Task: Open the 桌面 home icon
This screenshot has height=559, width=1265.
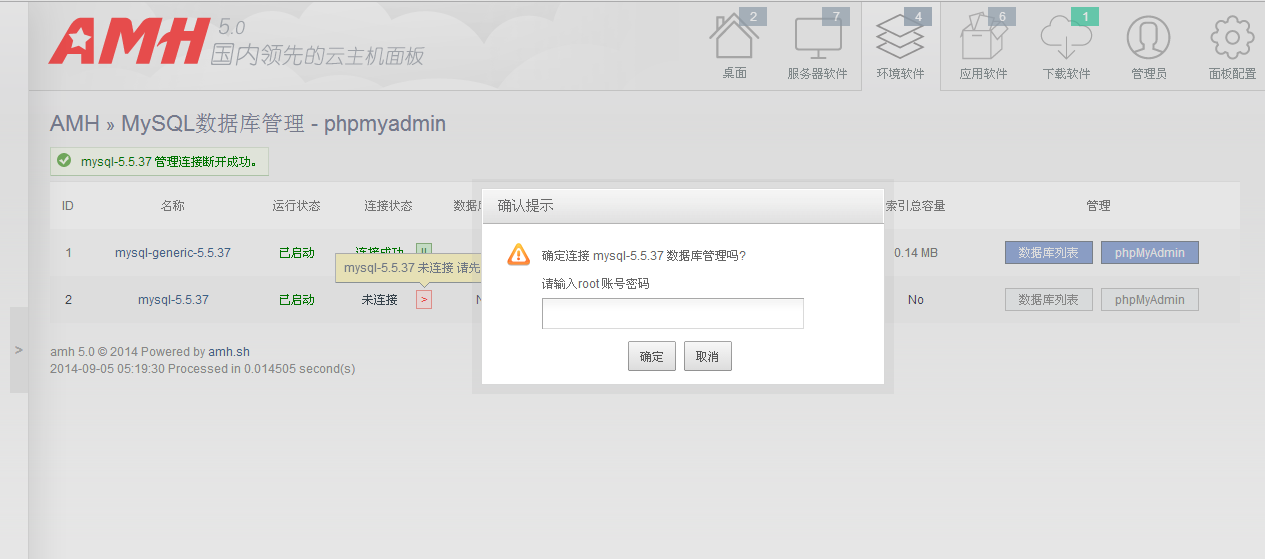Action: coord(734,45)
